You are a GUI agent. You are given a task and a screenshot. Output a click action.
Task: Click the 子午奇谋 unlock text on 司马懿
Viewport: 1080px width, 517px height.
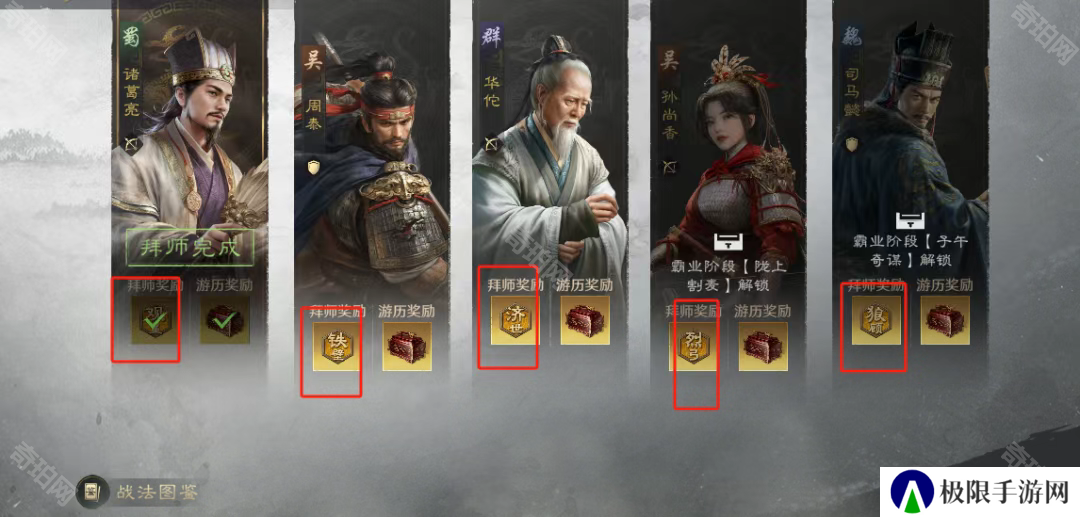[909, 253]
